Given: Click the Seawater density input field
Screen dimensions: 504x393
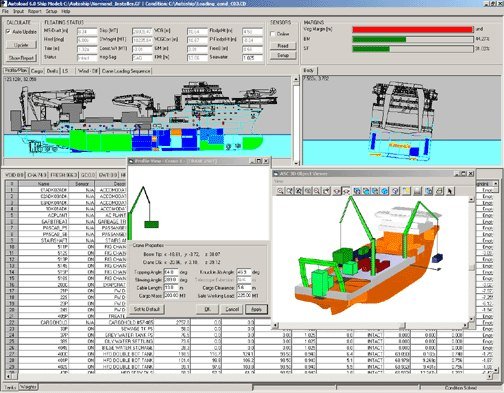Looking at the screenshot, I should click(252, 58).
